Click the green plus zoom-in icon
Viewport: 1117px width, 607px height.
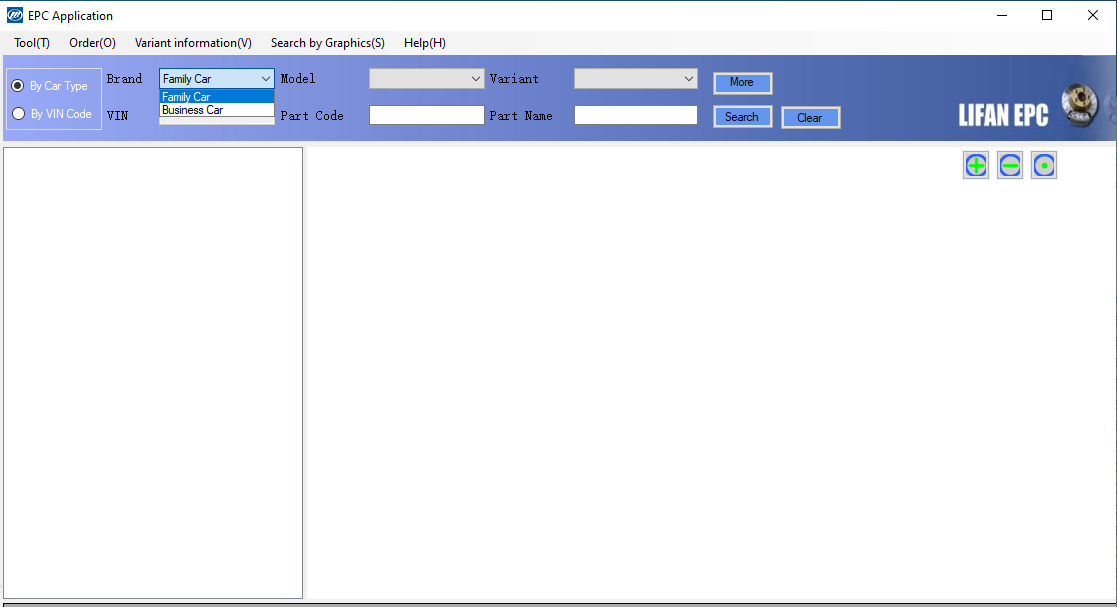[976, 166]
